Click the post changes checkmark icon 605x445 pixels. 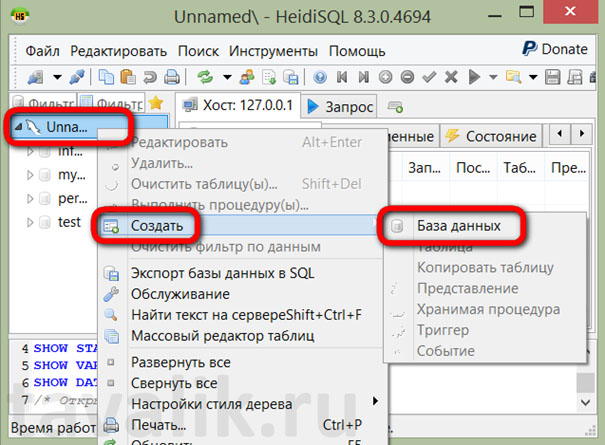429,77
